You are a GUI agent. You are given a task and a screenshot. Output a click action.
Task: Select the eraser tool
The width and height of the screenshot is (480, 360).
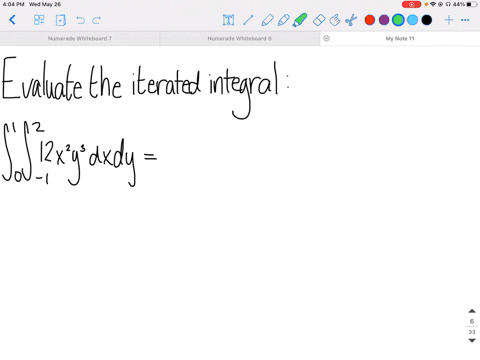[x=319, y=20]
